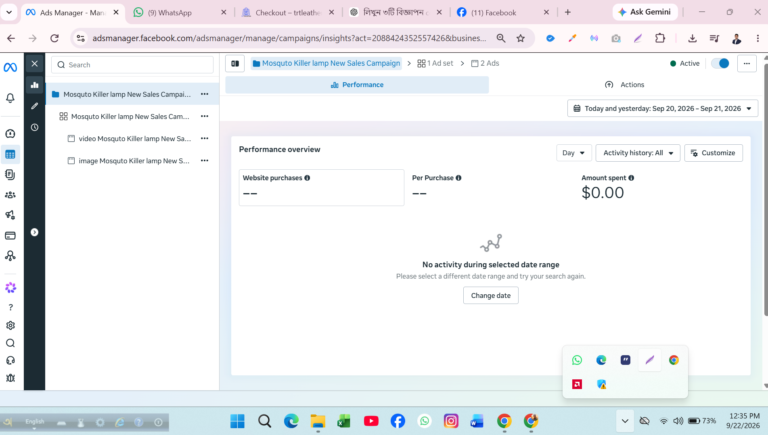768x435 pixels.
Task: Expand dark panel with arrow button
Action: [x=34, y=232]
